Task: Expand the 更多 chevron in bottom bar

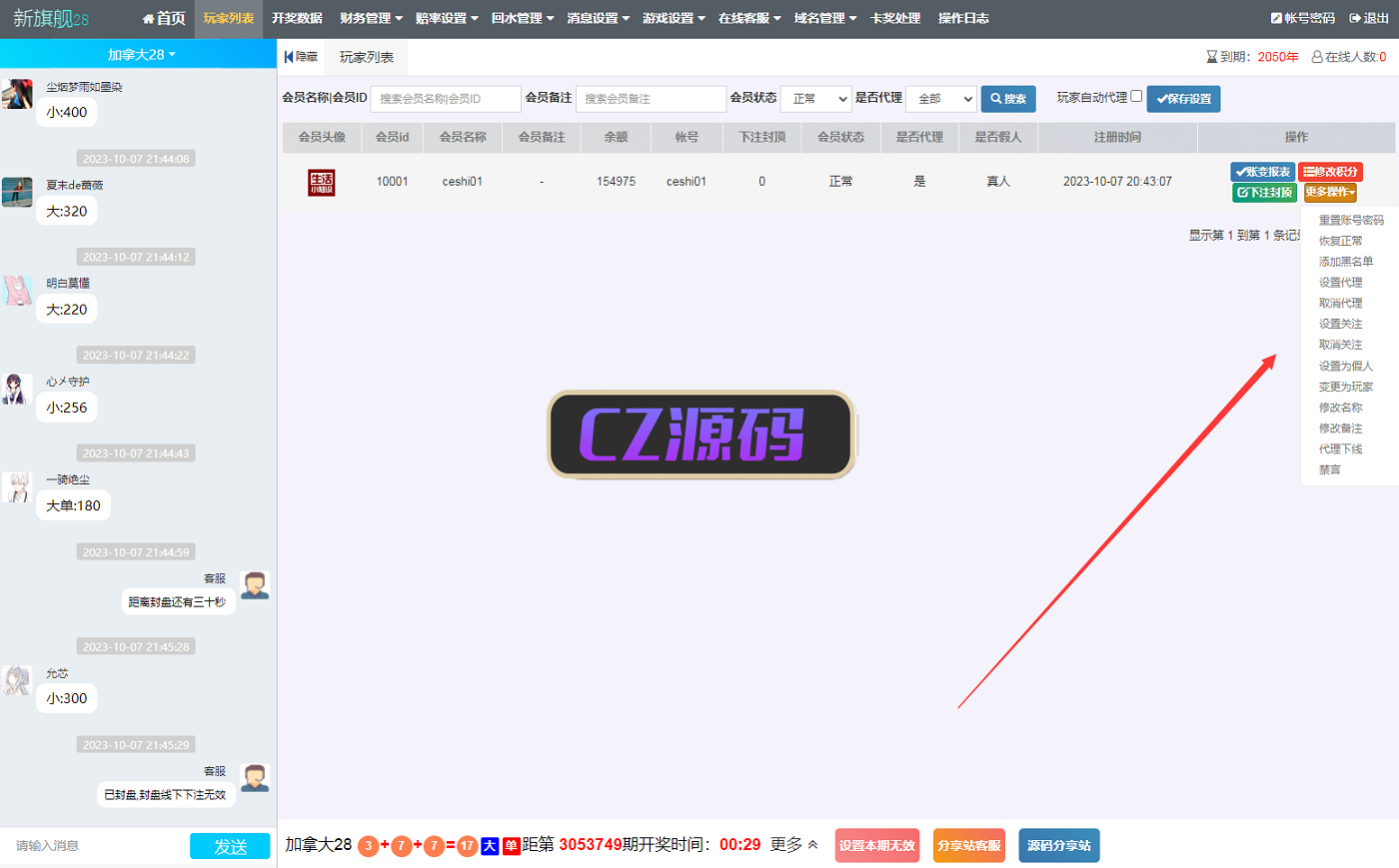Action: pyautogui.click(x=812, y=845)
